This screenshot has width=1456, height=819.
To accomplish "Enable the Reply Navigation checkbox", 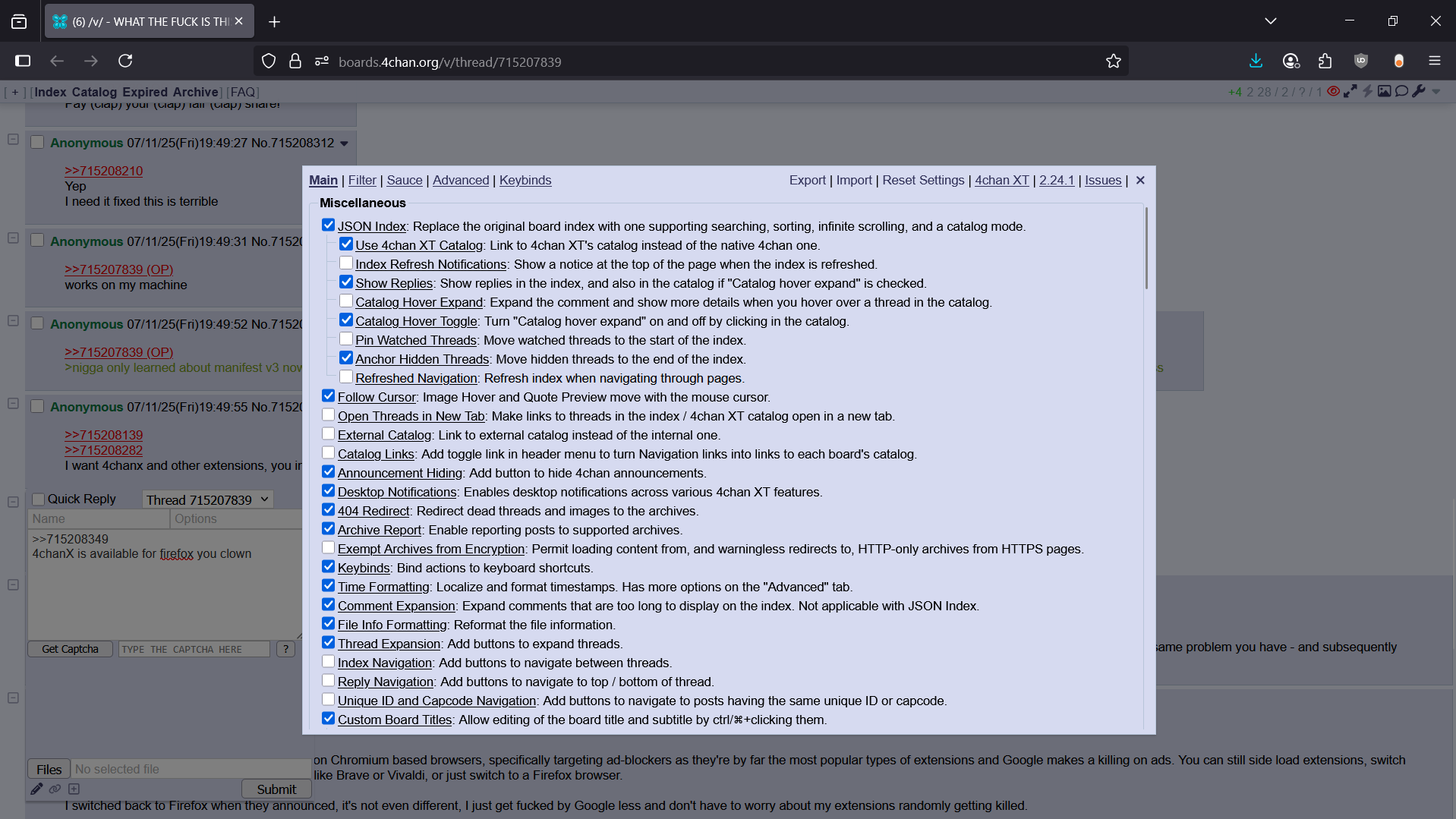I will tap(328, 681).
